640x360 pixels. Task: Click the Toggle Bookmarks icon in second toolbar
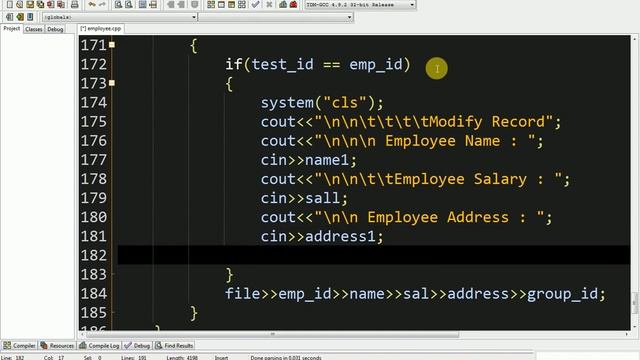[20, 17]
